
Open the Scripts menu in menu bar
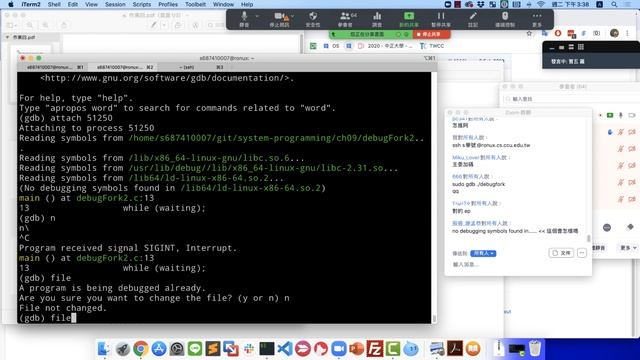[142, 4]
